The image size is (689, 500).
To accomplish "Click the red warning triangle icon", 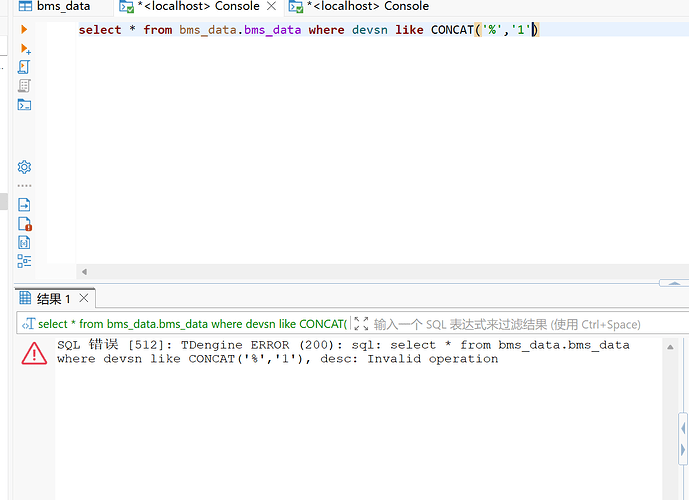I will [x=34, y=353].
